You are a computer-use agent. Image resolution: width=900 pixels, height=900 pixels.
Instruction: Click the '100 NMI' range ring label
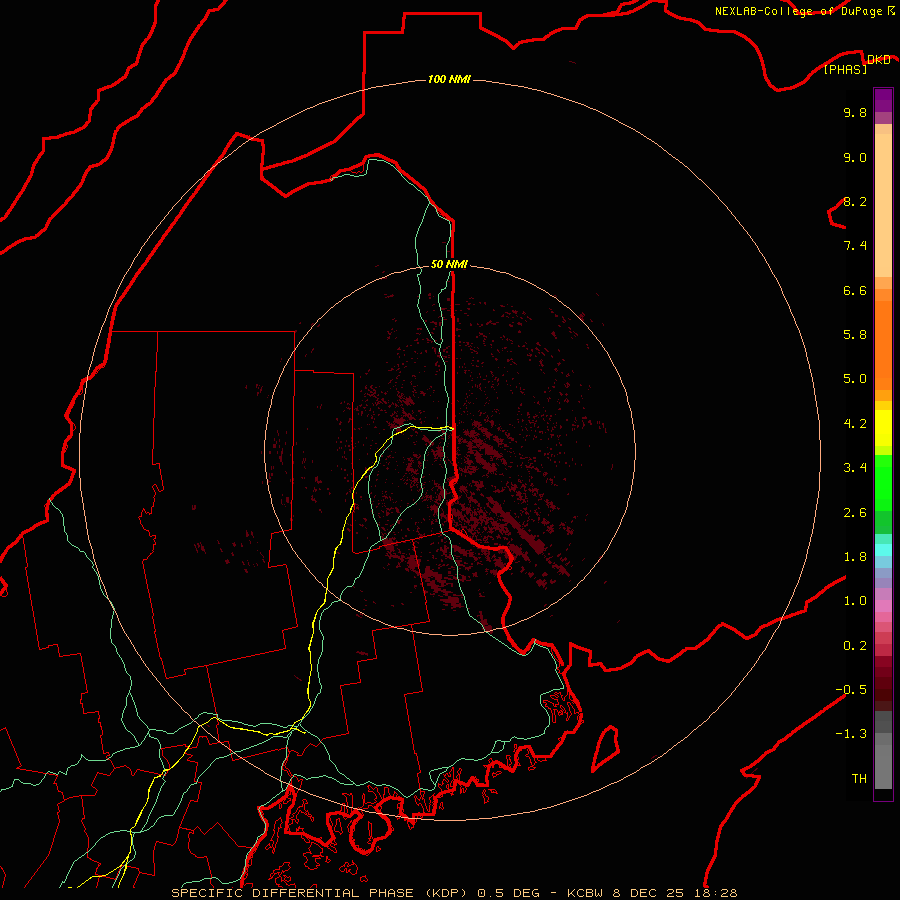click(449, 79)
